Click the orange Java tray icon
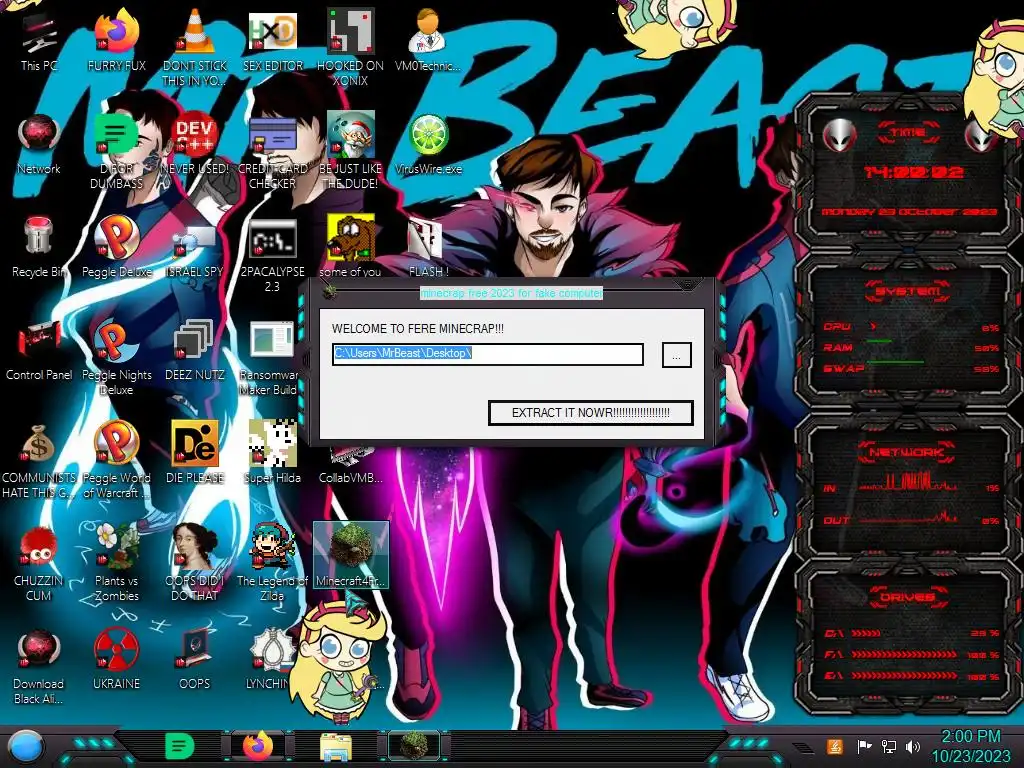 (x=834, y=746)
